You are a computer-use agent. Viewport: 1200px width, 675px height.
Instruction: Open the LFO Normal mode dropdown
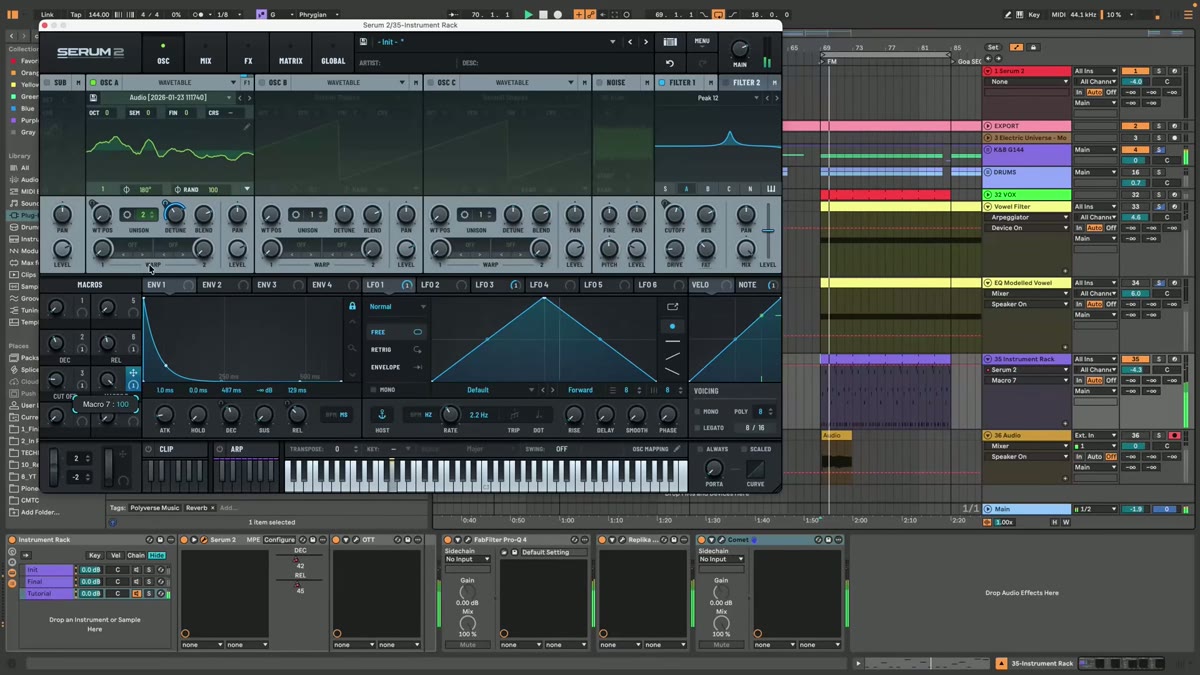coord(398,307)
